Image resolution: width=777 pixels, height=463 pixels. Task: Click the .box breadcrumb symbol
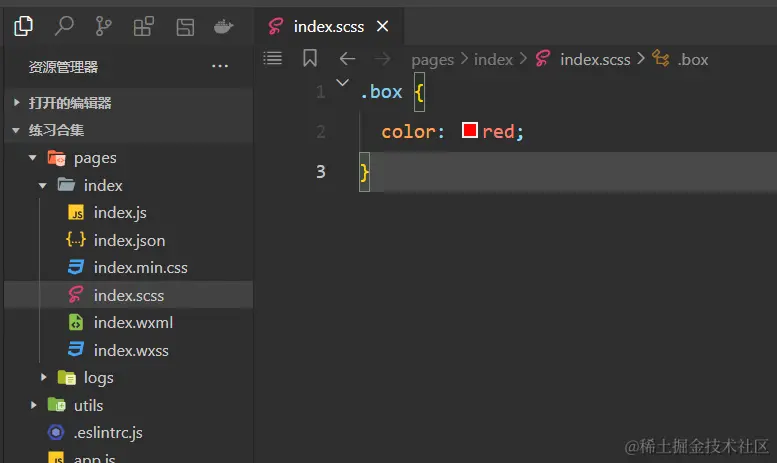point(692,59)
